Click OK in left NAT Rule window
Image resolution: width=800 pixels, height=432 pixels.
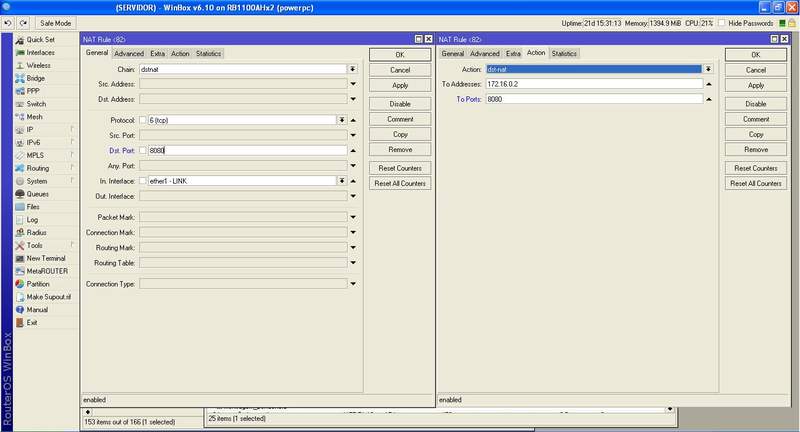click(x=400, y=55)
